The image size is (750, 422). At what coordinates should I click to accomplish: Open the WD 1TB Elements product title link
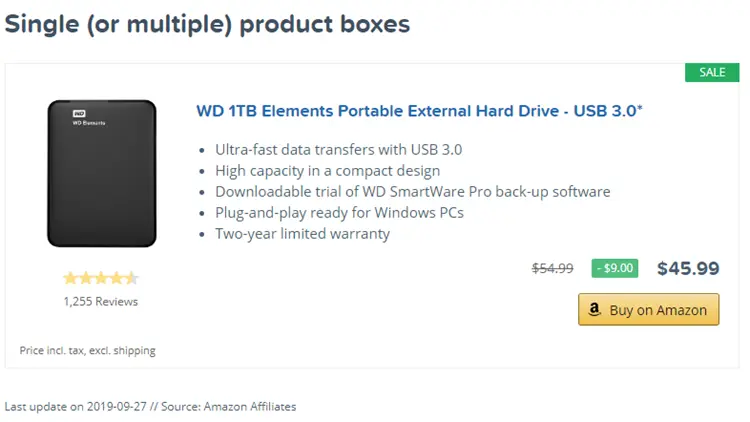[419, 111]
